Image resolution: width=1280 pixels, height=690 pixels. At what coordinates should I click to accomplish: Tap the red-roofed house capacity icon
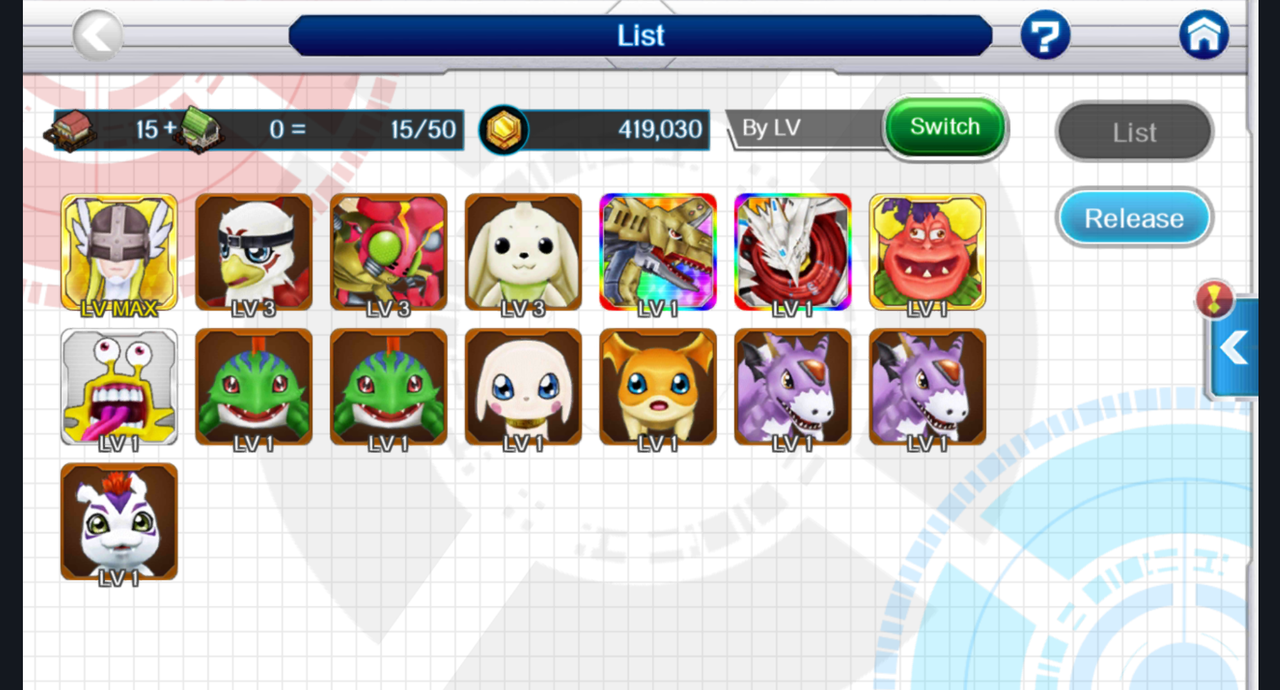point(72,130)
